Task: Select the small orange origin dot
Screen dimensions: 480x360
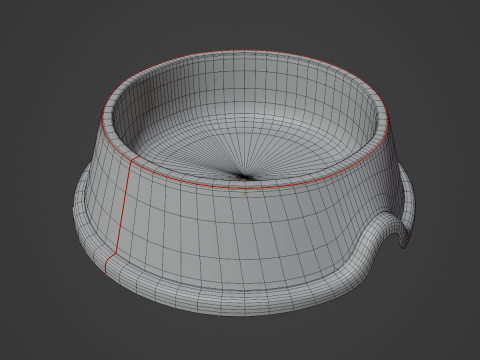Action: click(x=244, y=194)
